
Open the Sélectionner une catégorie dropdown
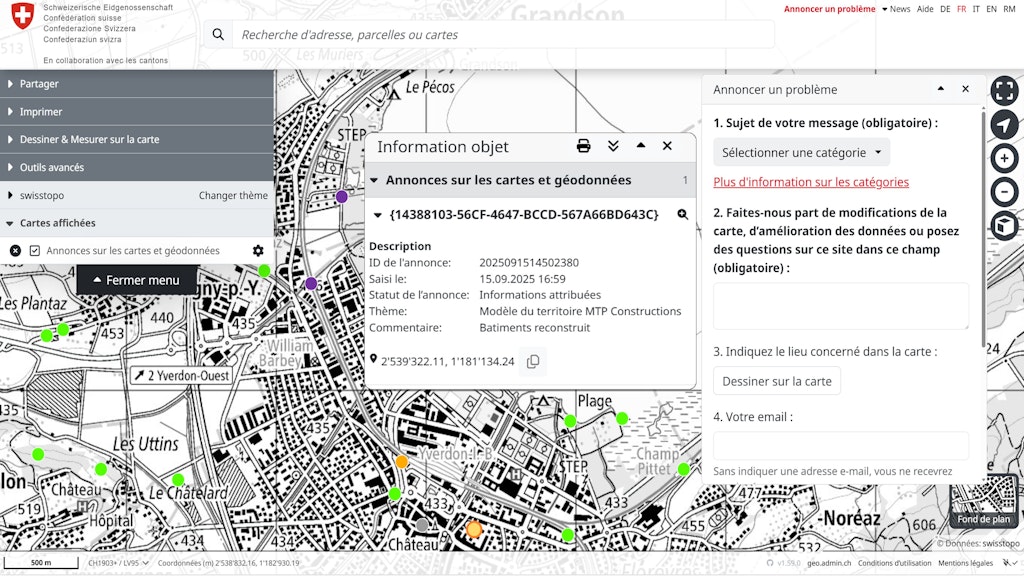click(800, 152)
